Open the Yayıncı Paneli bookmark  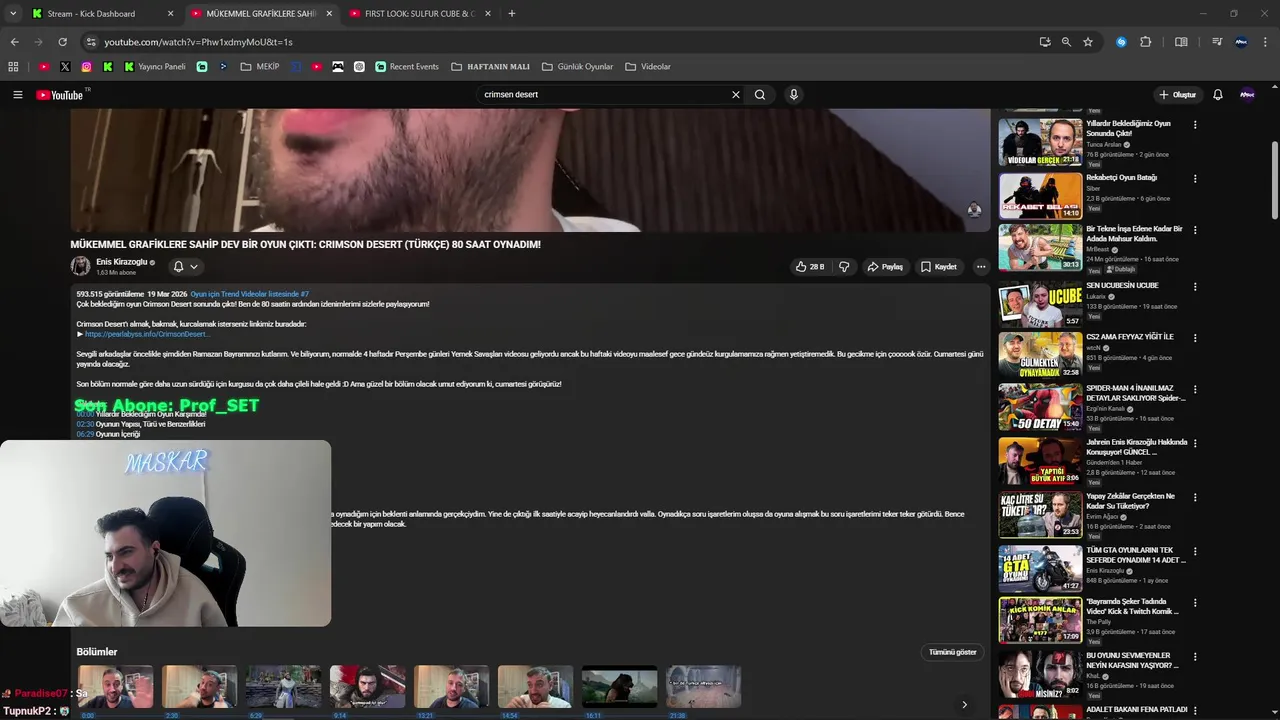tap(155, 67)
